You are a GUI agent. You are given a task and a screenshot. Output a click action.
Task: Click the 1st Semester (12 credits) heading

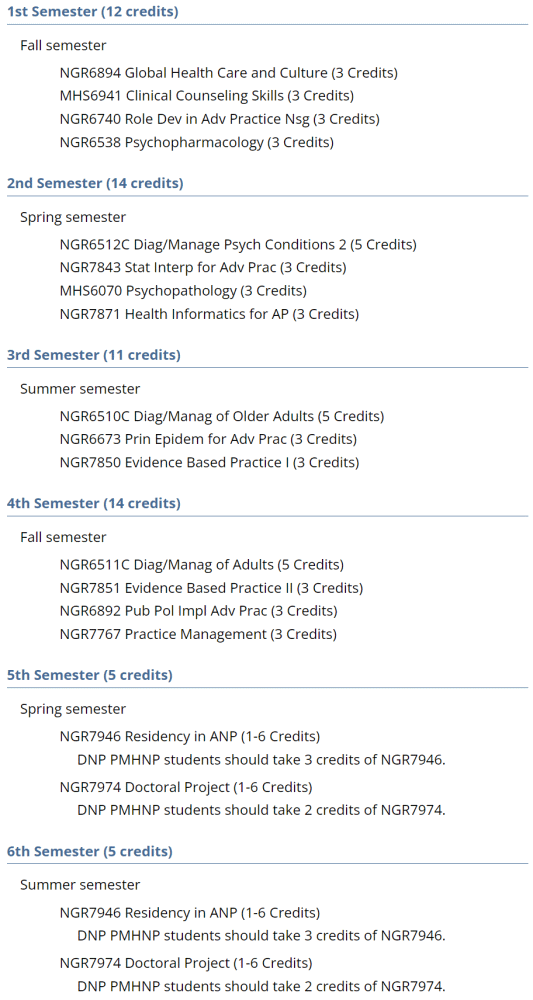92,11
